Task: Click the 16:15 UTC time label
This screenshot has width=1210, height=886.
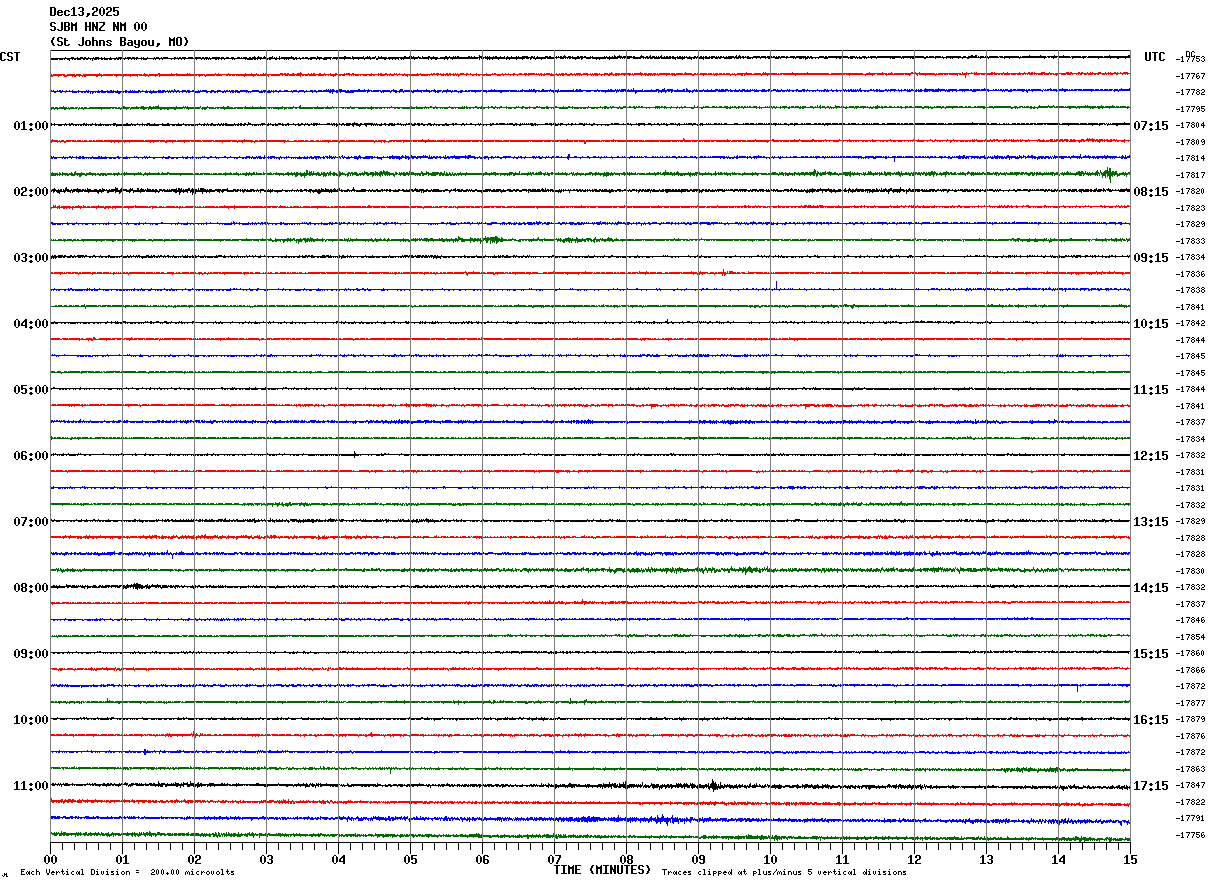Action: pos(1151,720)
